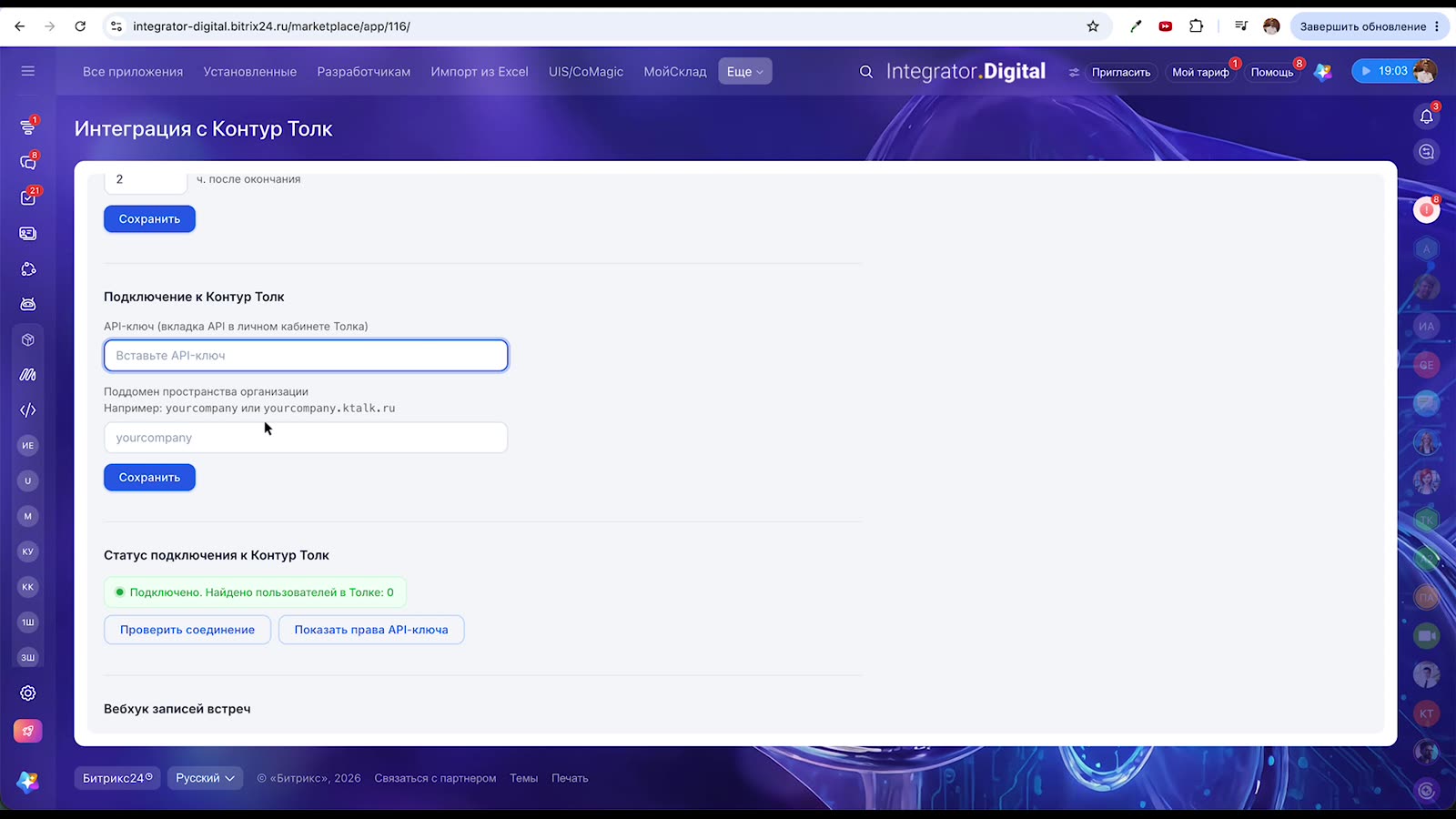1456x819 pixels.
Task: Open the Помощь button
Action: click(x=1272, y=72)
